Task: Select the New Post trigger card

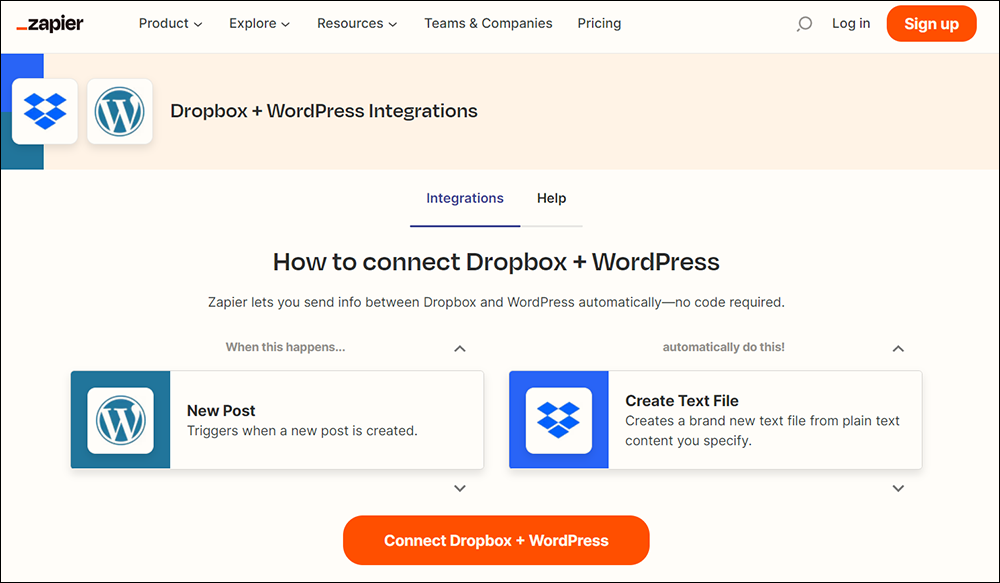Action: pos(277,420)
